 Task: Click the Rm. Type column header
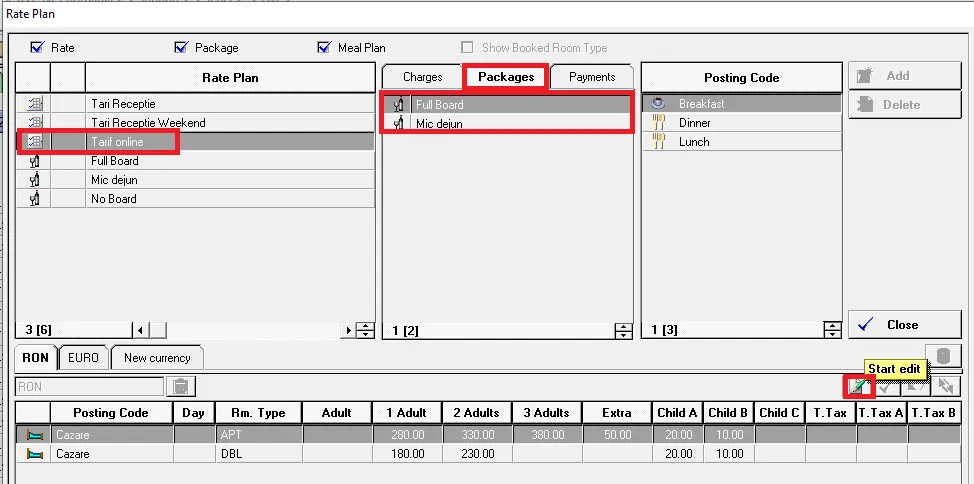click(258, 413)
